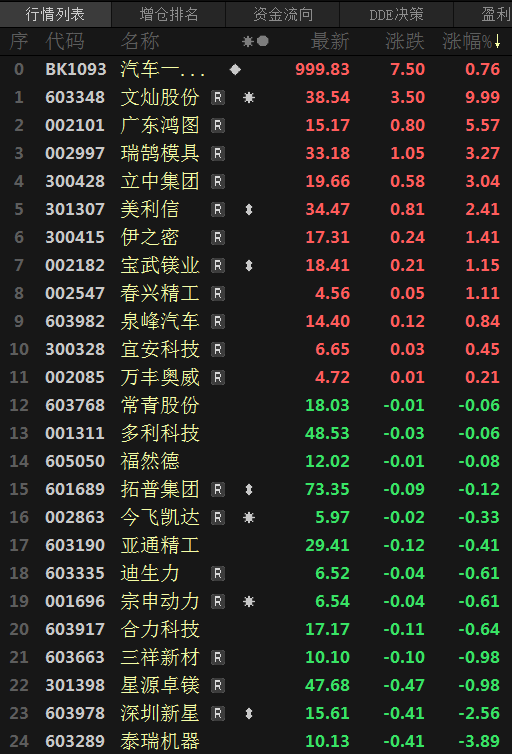Click the mark icons in header row
This screenshot has height=754, width=512.
coord(255,41)
